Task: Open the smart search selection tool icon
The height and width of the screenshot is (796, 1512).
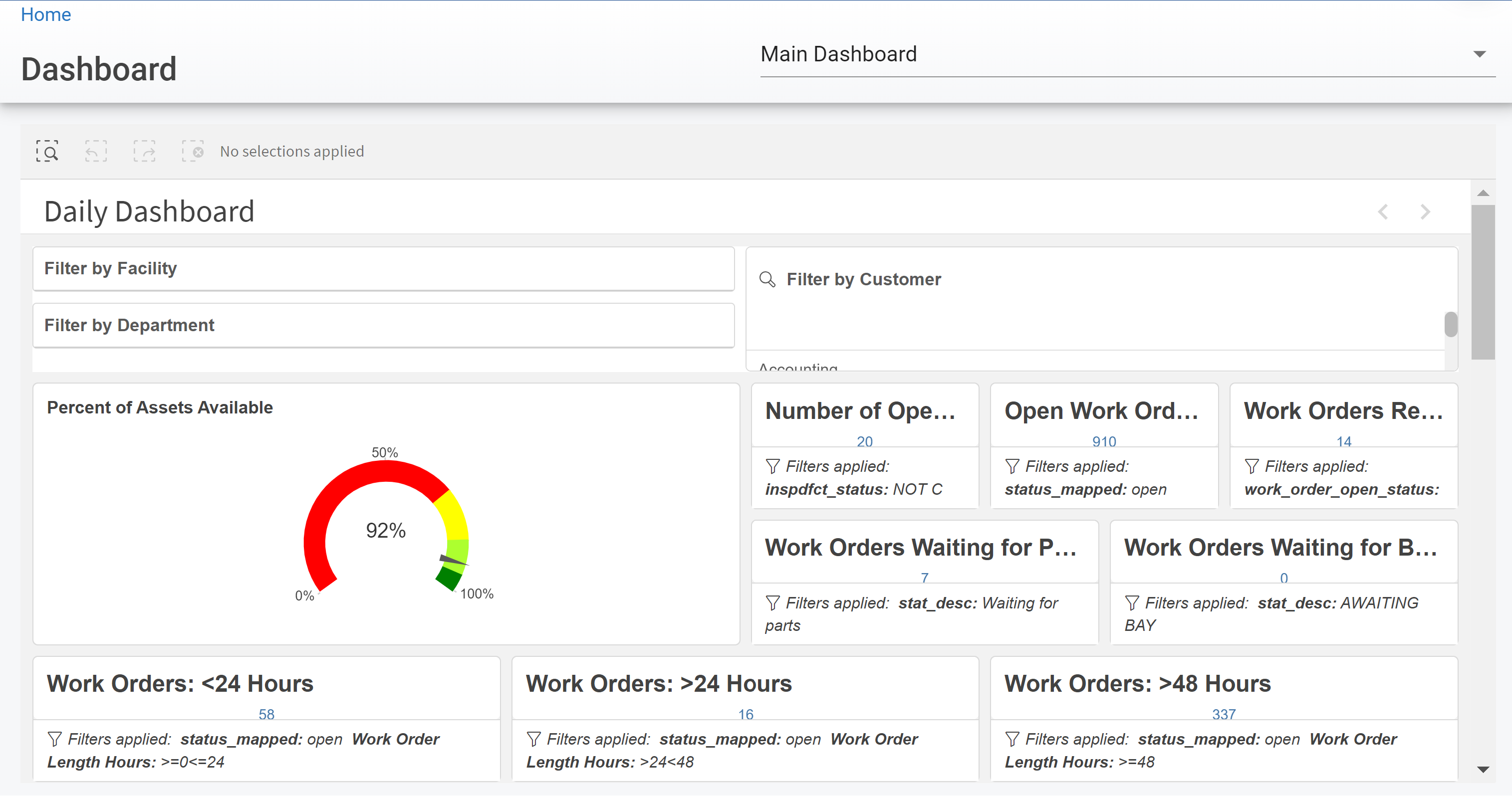Action: (47, 151)
